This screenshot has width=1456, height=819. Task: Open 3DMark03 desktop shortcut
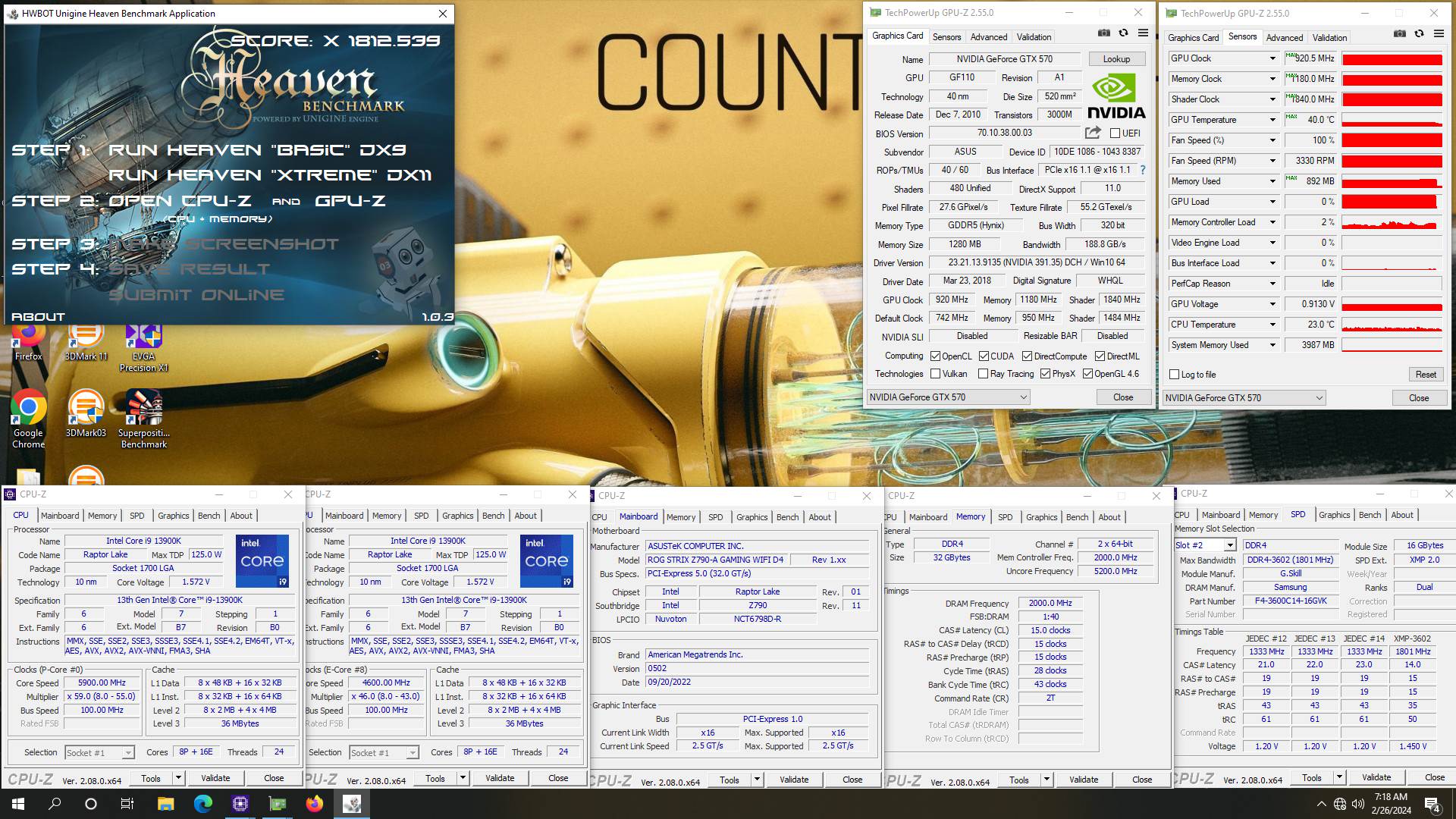pos(86,414)
